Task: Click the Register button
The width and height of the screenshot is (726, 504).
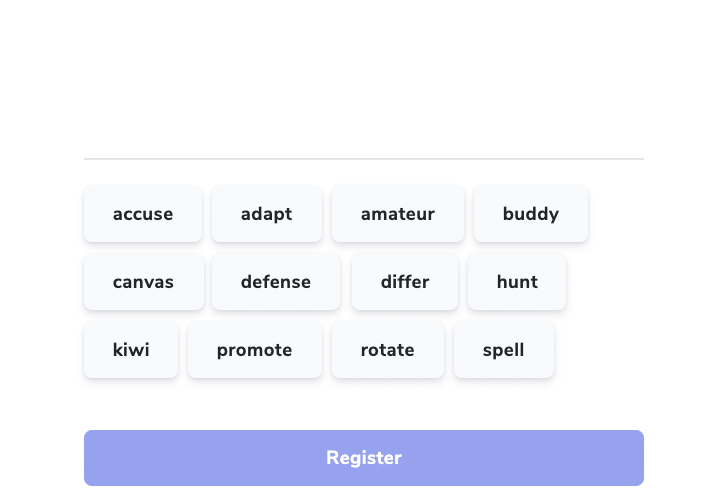Action: coord(363,458)
